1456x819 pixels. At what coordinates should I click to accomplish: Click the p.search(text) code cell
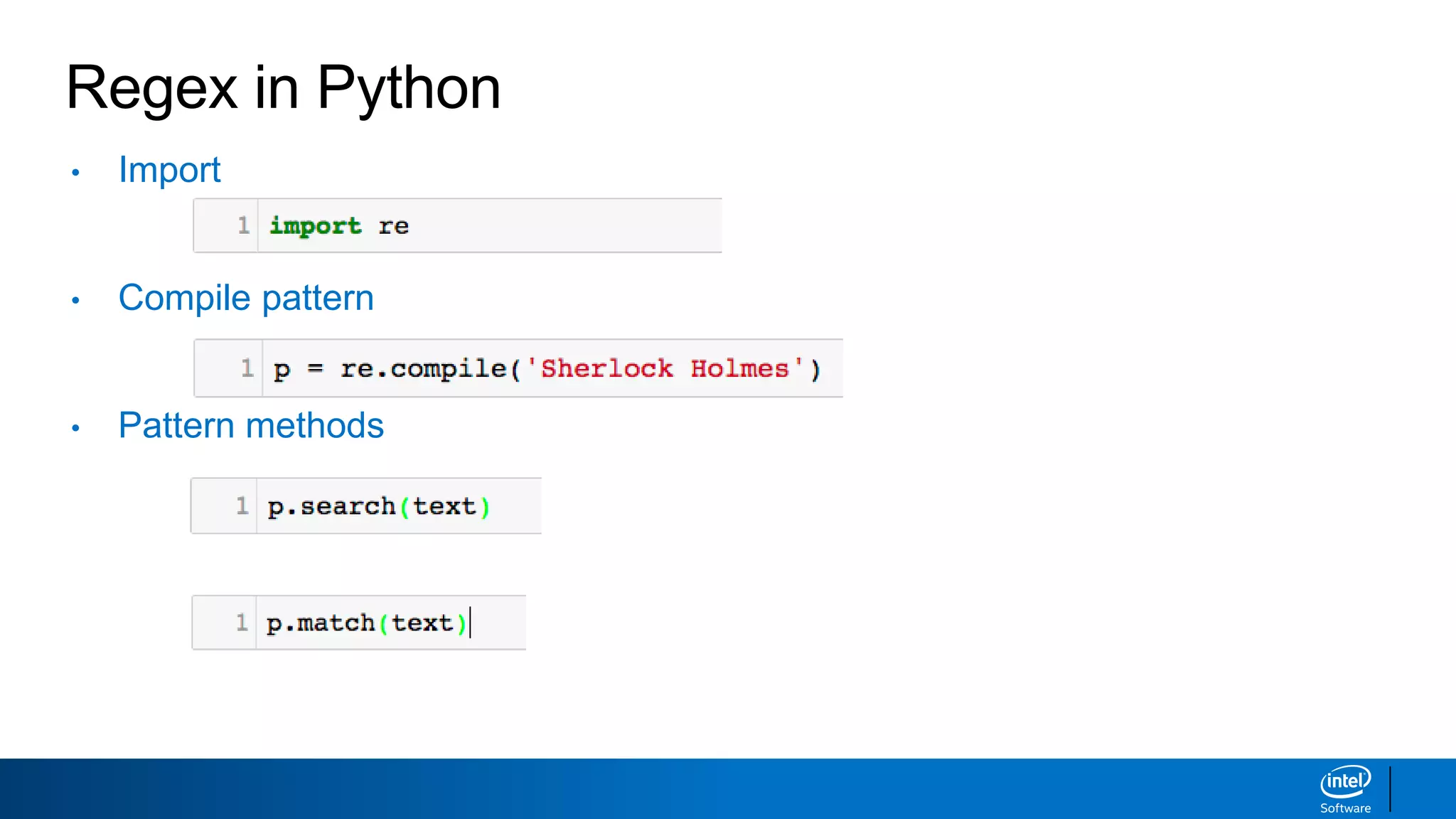(366, 506)
